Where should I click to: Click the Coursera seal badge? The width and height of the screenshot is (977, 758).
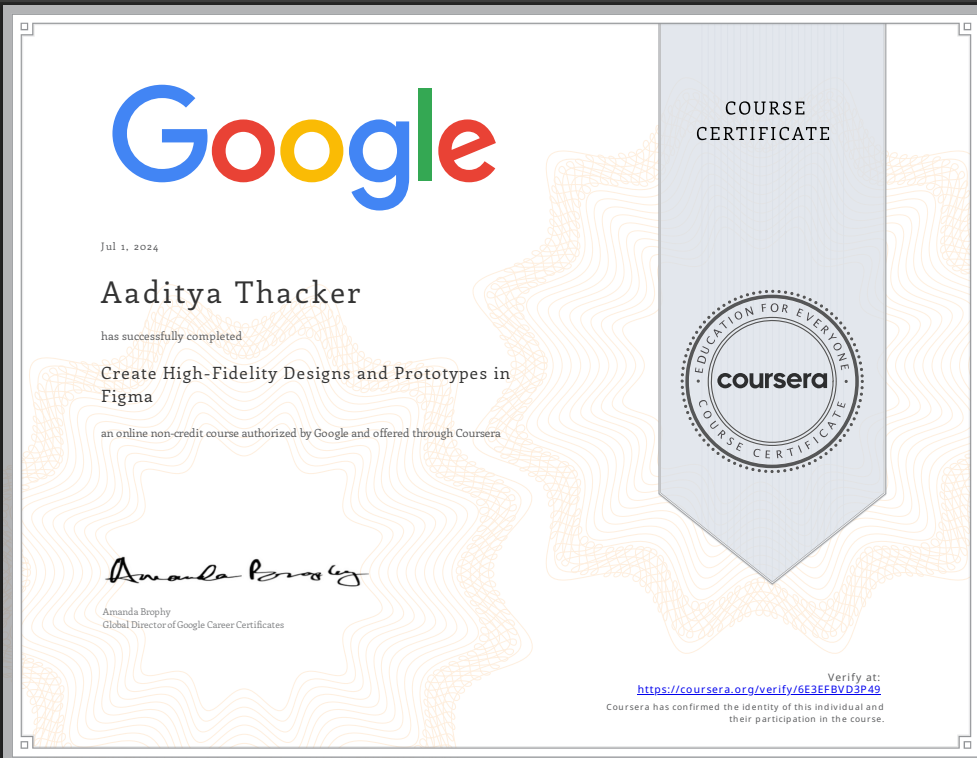(x=772, y=381)
